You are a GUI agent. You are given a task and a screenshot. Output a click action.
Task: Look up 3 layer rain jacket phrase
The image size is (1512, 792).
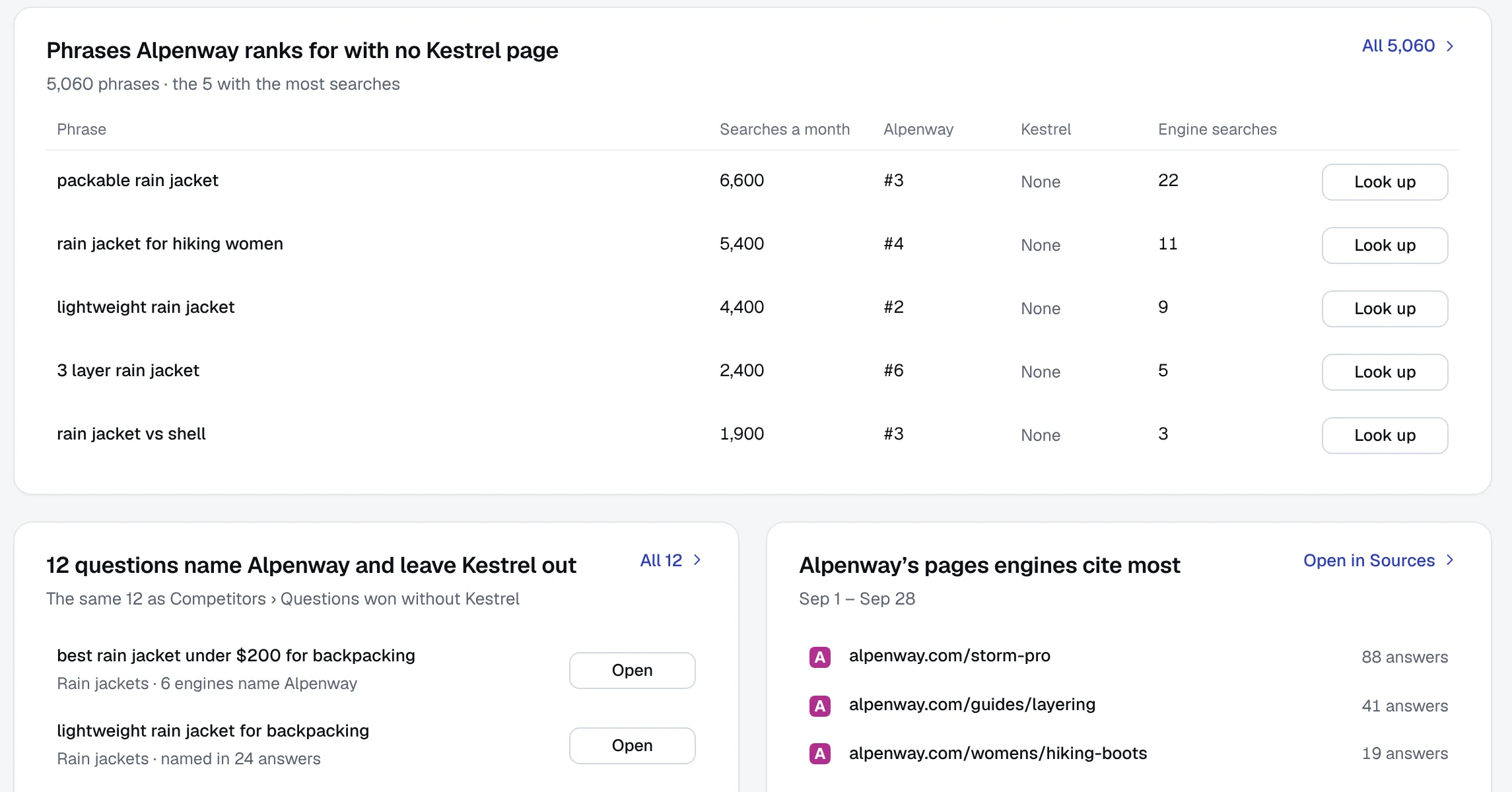[1385, 372]
